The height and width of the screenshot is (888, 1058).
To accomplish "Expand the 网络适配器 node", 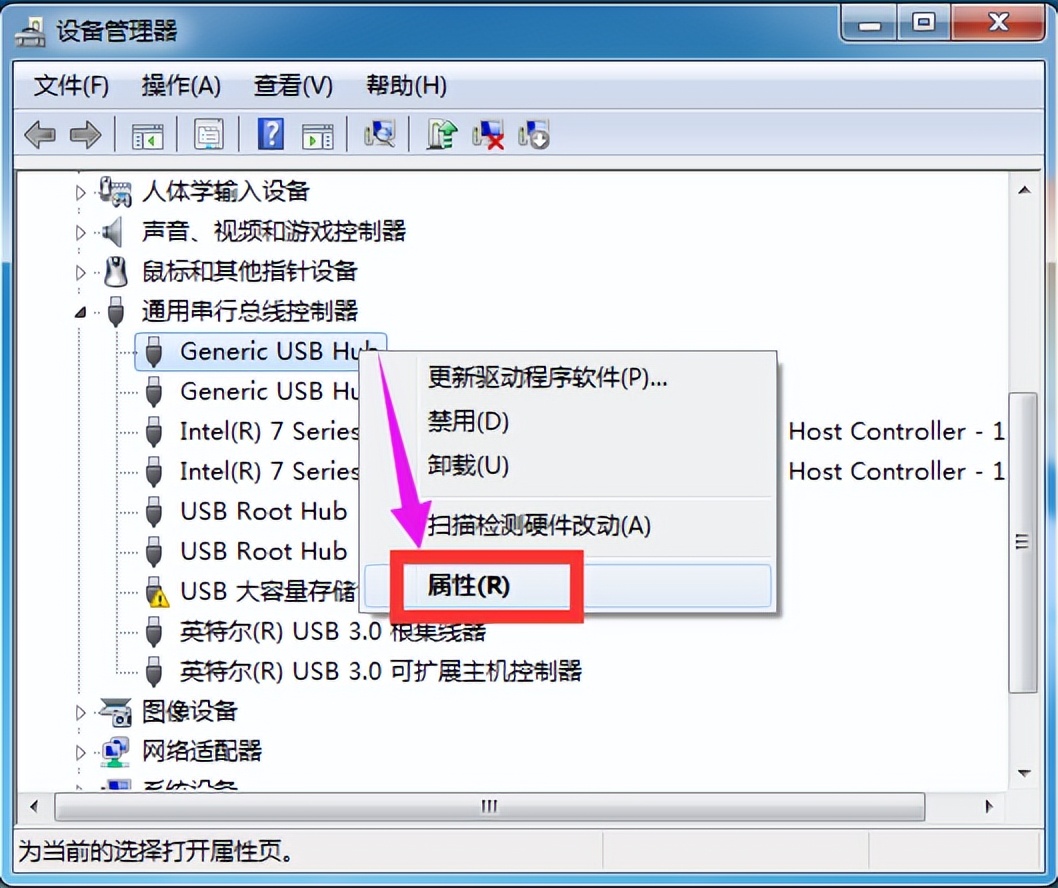I will [80, 752].
